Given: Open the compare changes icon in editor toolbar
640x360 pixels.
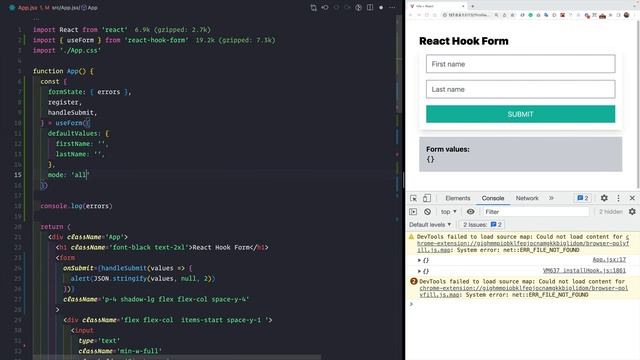Looking at the screenshot, I should click(x=313, y=7).
